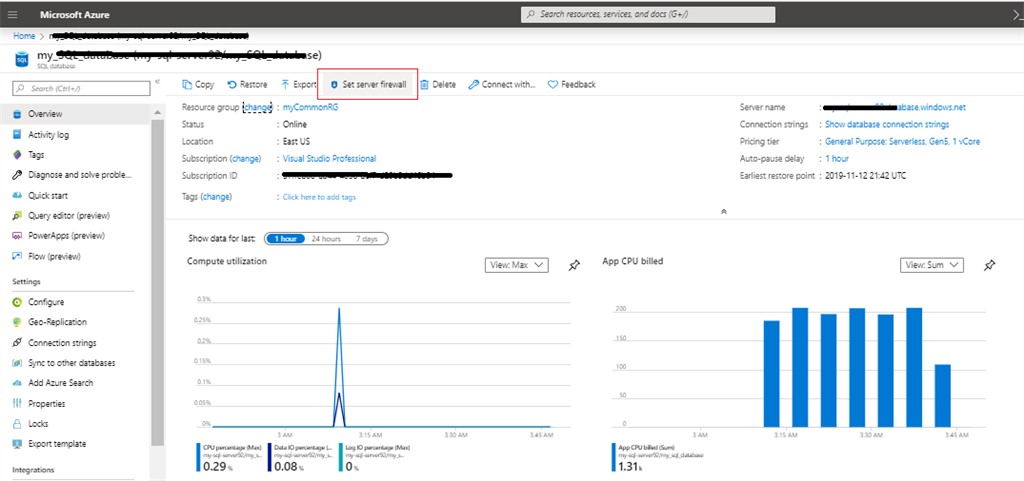Screen dimensions: 1024x481
Task: Collapse the left sidebar menu
Action: (157, 83)
